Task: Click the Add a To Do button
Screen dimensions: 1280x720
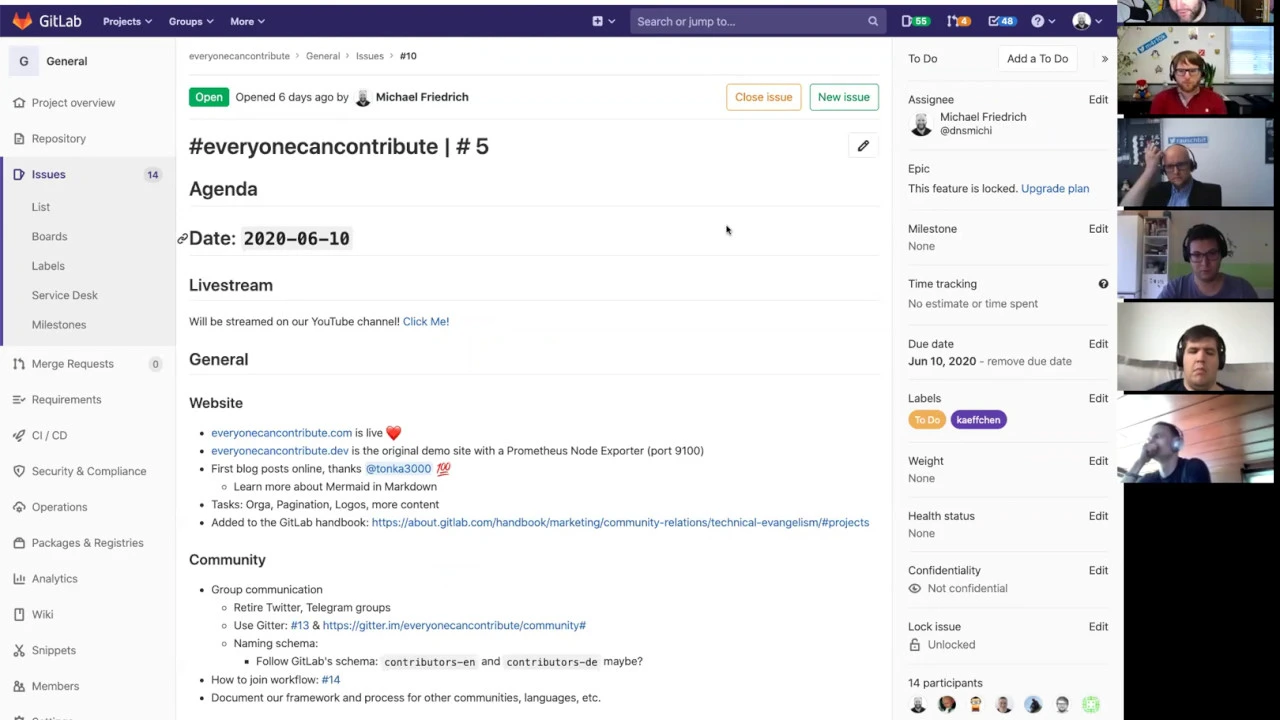Action: point(1037,59)
